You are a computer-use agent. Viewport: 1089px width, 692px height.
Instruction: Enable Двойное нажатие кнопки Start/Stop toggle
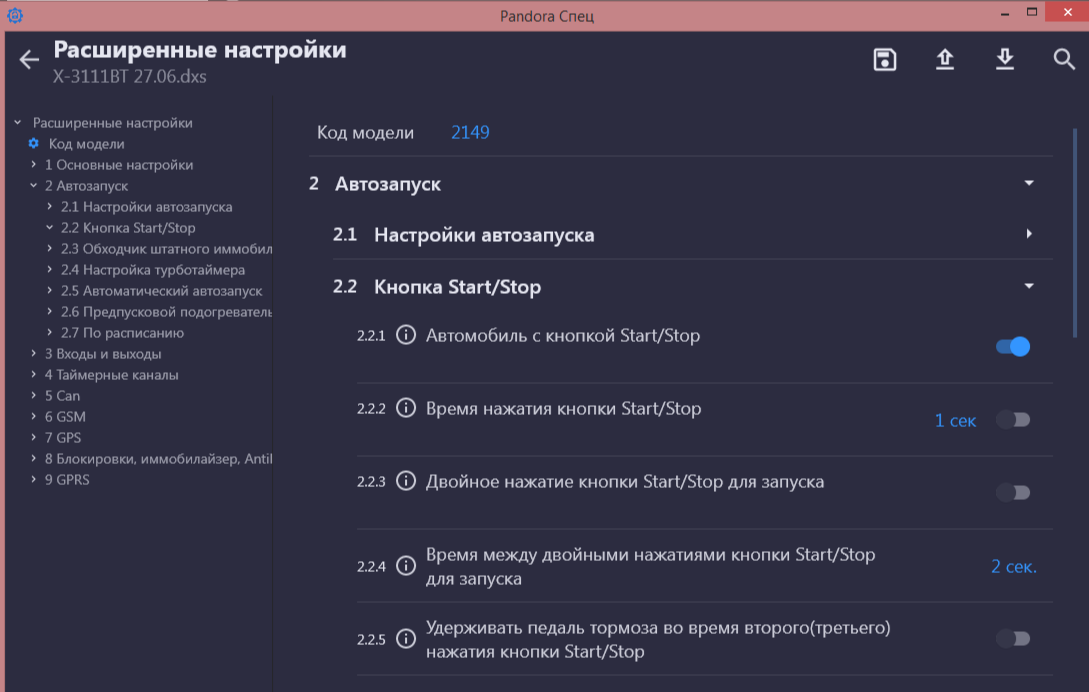pos(1012,492)
